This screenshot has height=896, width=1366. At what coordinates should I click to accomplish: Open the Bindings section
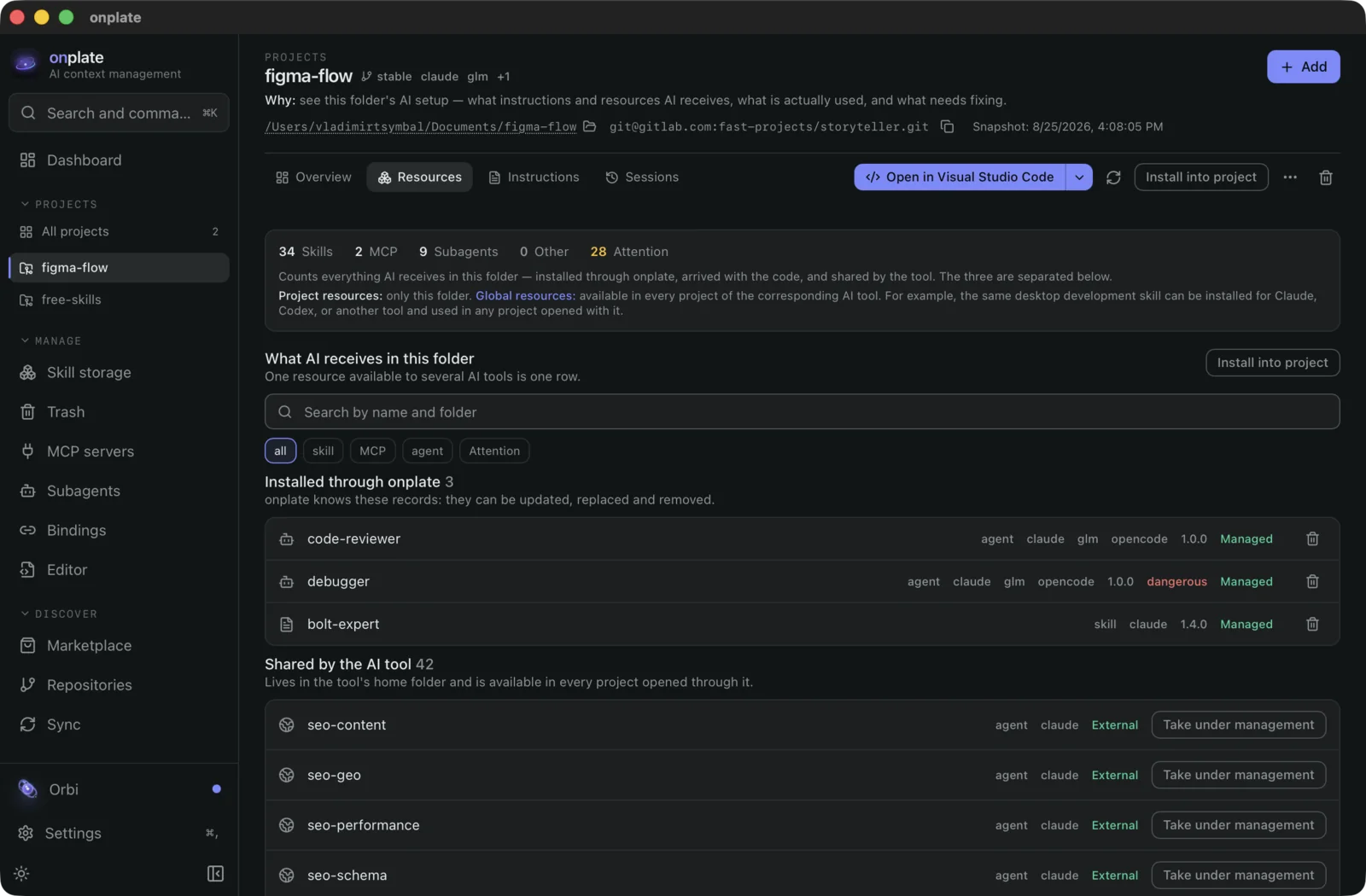coord(119,530)
